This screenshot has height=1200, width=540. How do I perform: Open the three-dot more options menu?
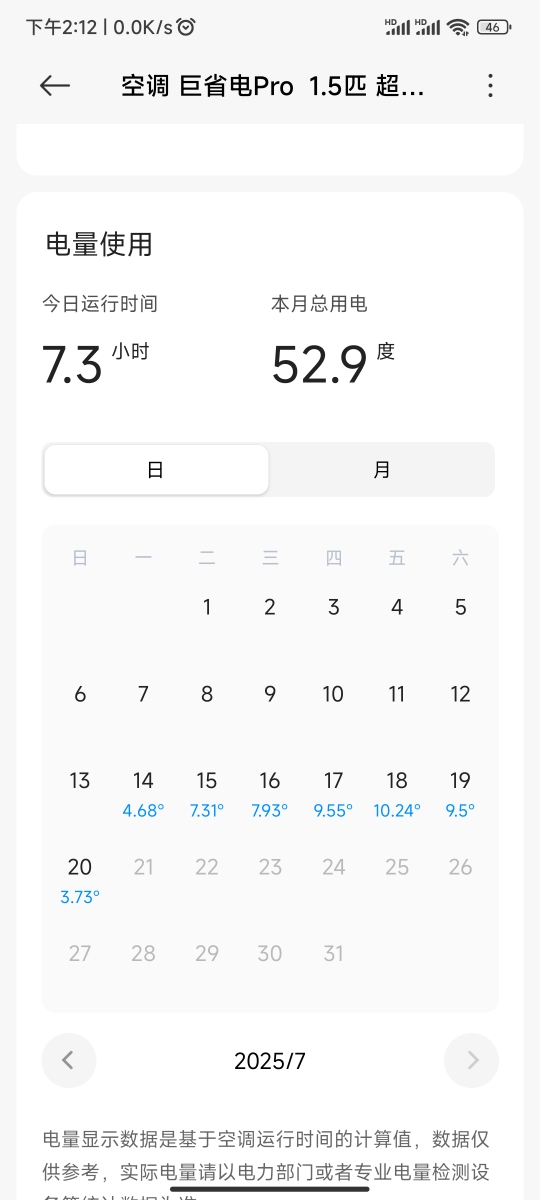click(x=490, y=86)
